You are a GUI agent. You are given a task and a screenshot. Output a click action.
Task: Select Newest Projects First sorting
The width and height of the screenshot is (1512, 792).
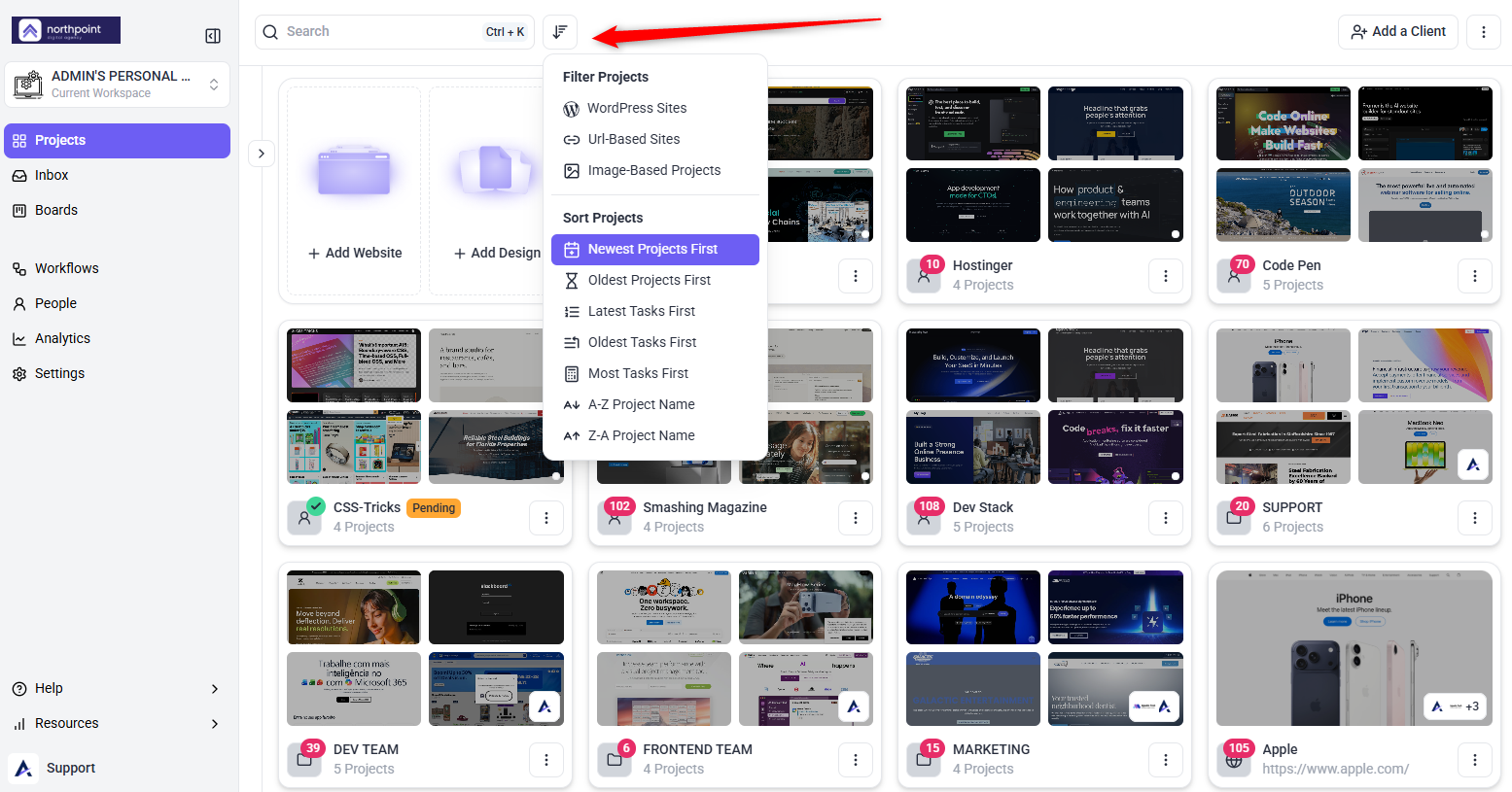coord(655,250)
